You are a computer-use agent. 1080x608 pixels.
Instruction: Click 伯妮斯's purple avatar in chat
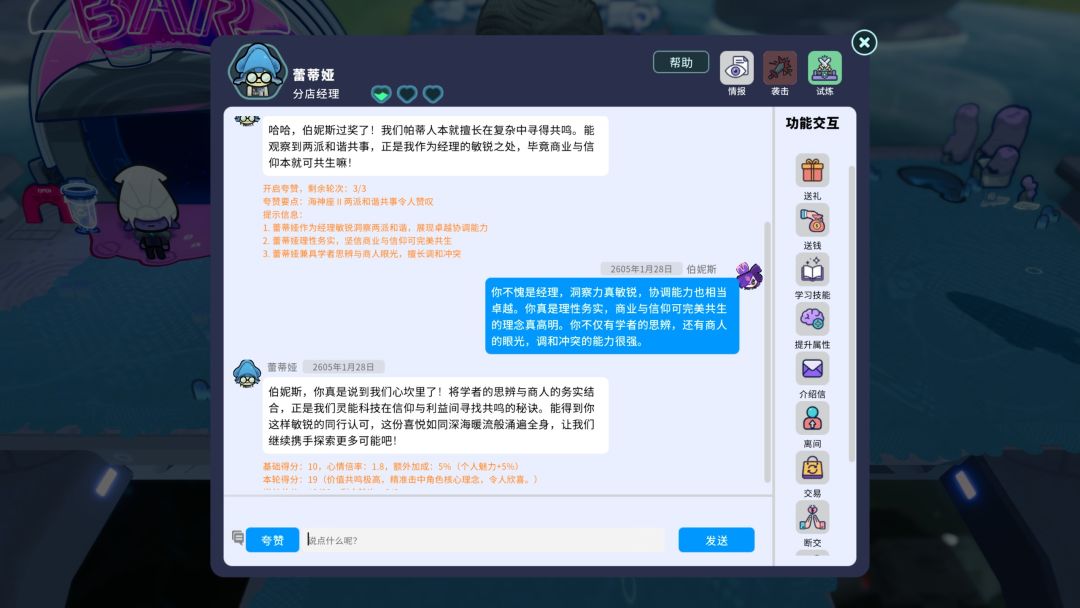[749, 275]
